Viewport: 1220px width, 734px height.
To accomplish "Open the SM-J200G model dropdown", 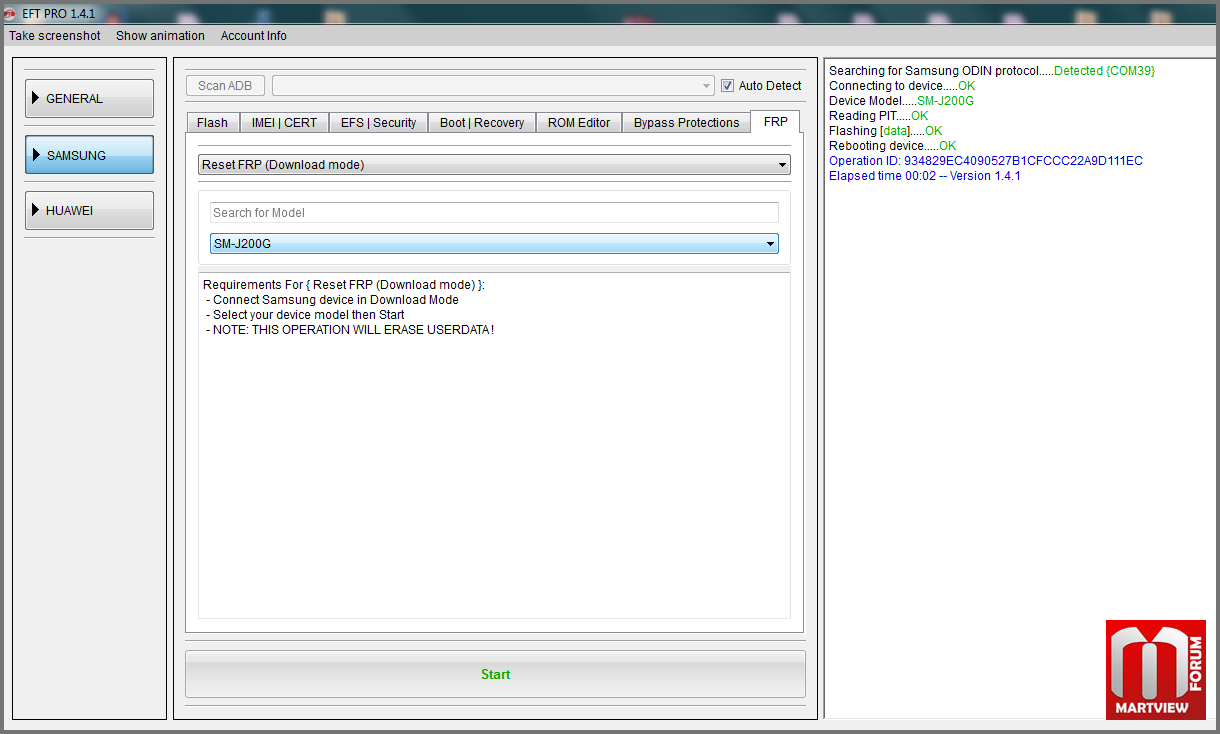I will tap(494, 244).
